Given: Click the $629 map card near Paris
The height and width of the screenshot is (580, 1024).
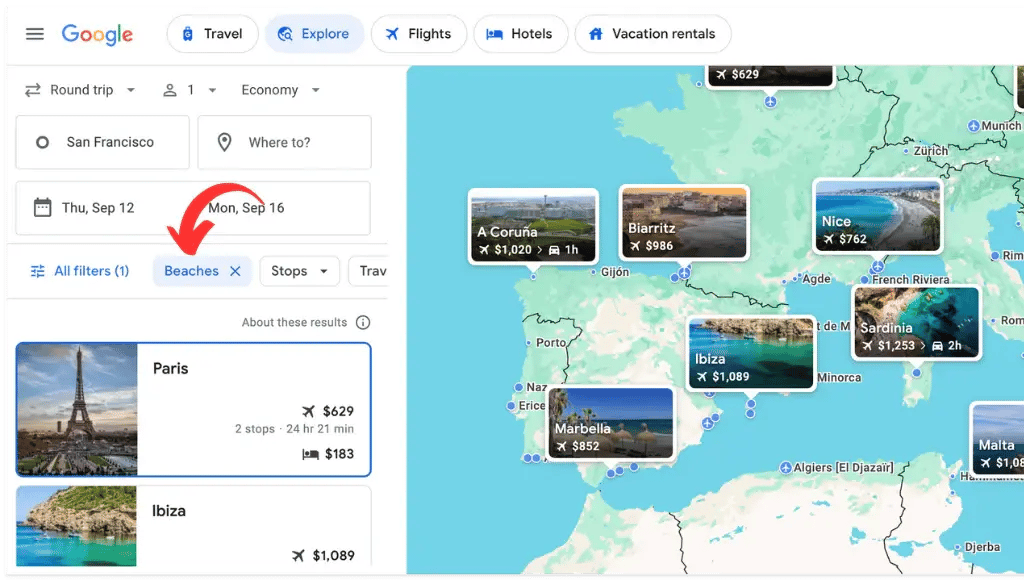Looking at the screenshot, I should (x=771, y=76).
